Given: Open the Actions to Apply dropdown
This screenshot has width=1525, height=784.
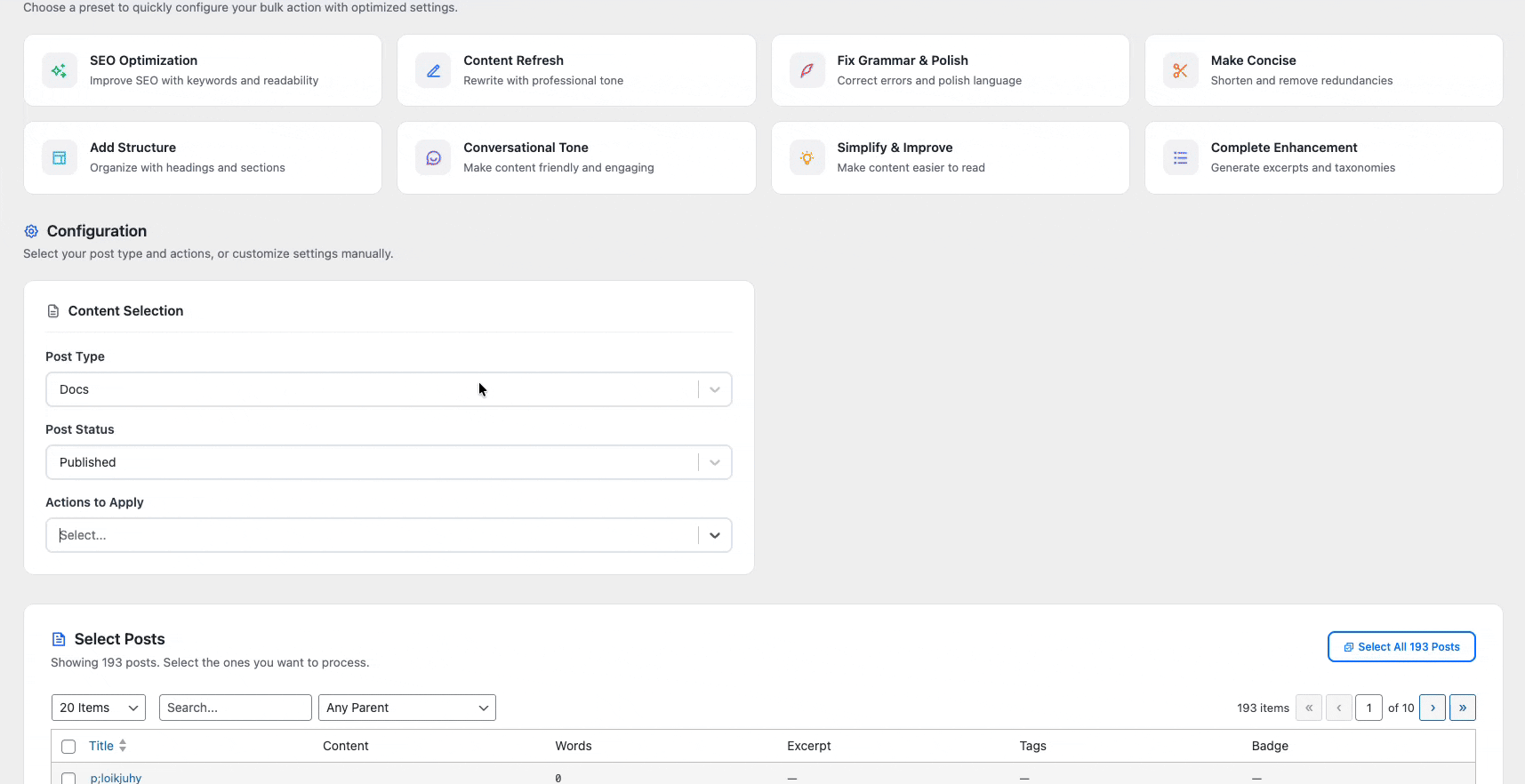Looking at the screenshot, I should coord(389,535).
